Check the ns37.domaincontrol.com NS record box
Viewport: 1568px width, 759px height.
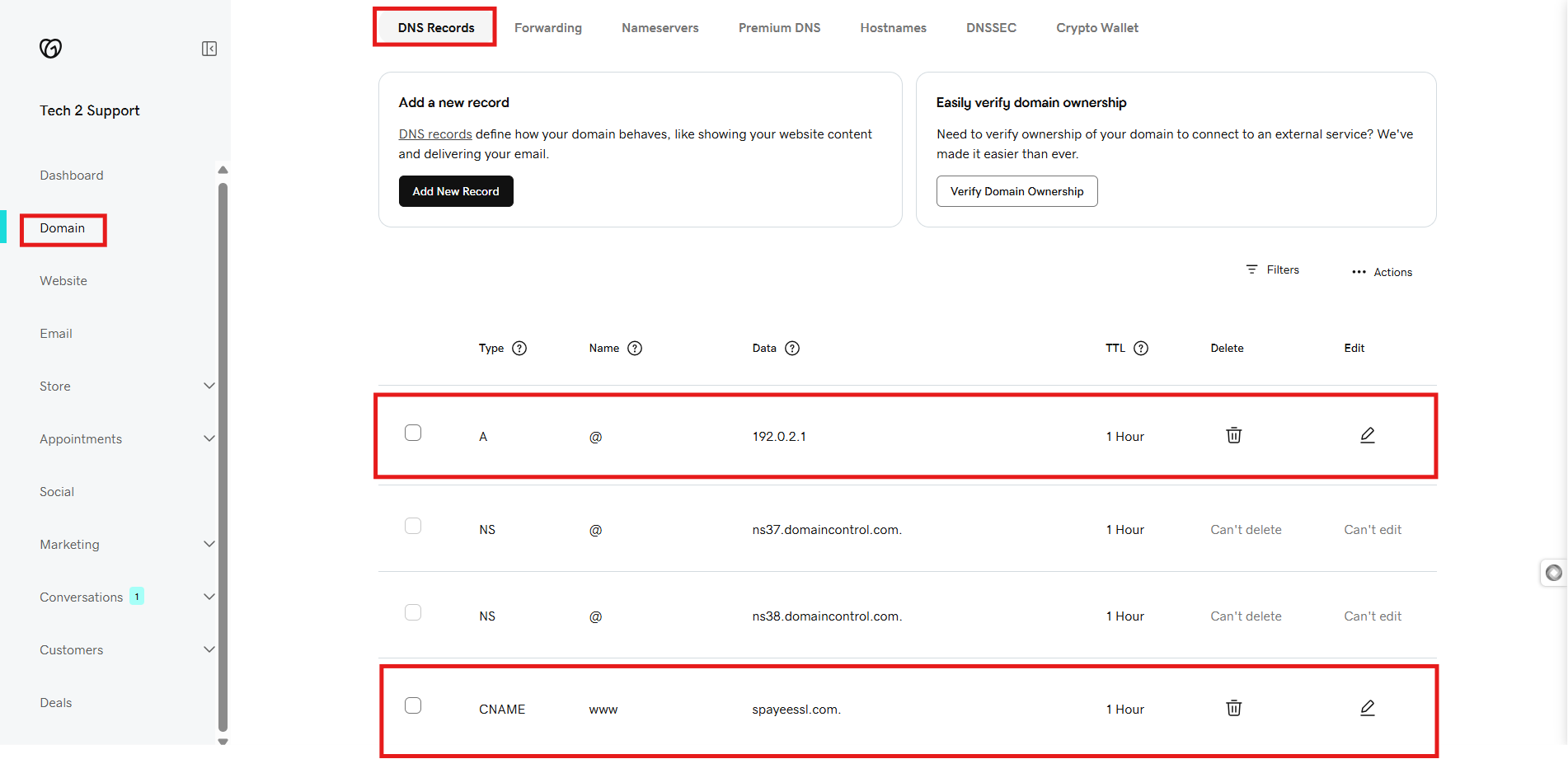pyautogui.click(x=413, y=526)
